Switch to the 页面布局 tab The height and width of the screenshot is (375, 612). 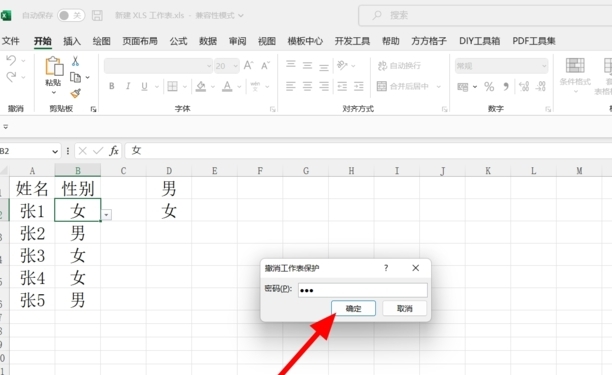pyautogui.click(x=140, y=41)
